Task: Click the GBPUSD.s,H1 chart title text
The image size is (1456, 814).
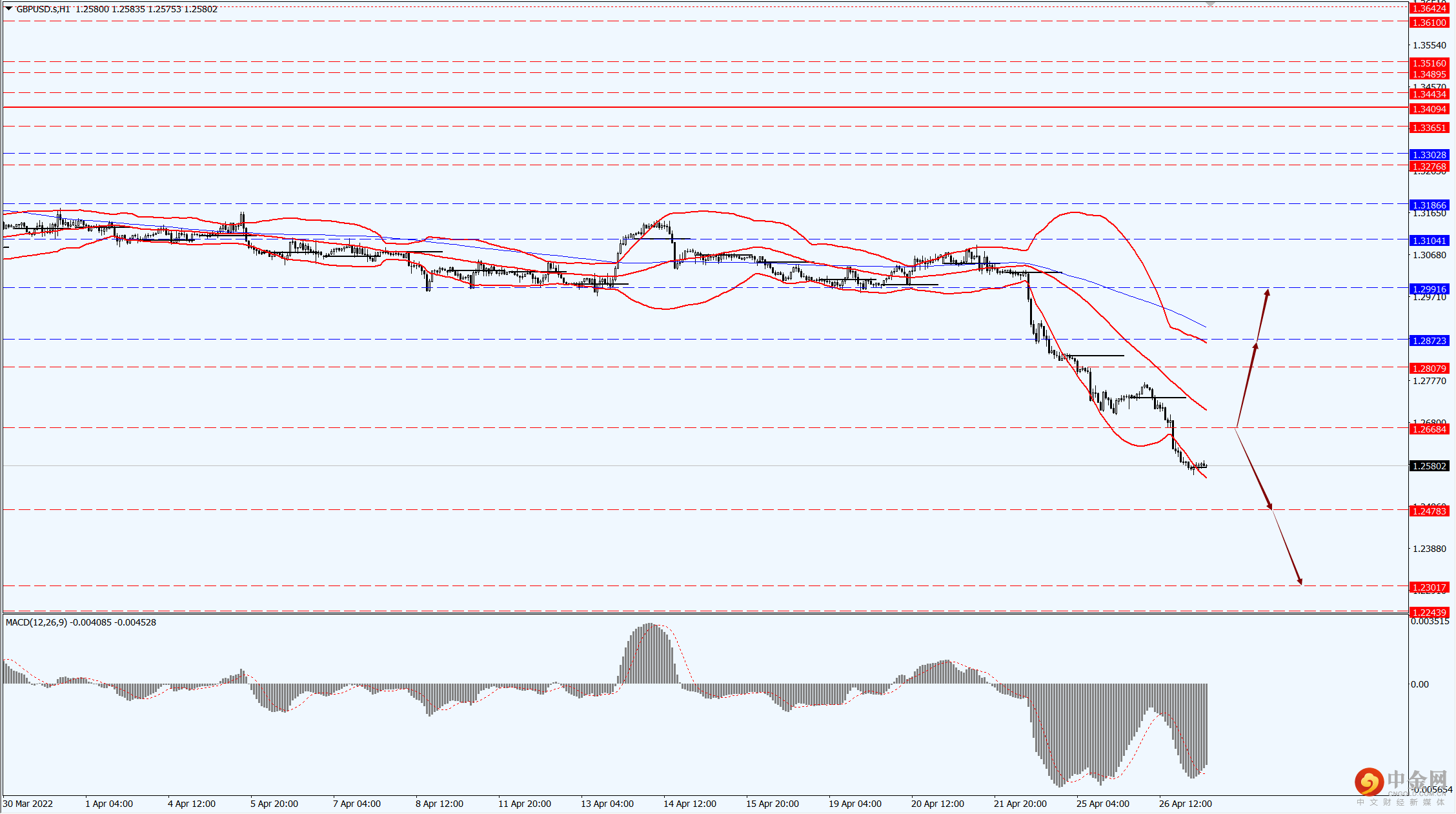Action: click(x=43, y=9)
